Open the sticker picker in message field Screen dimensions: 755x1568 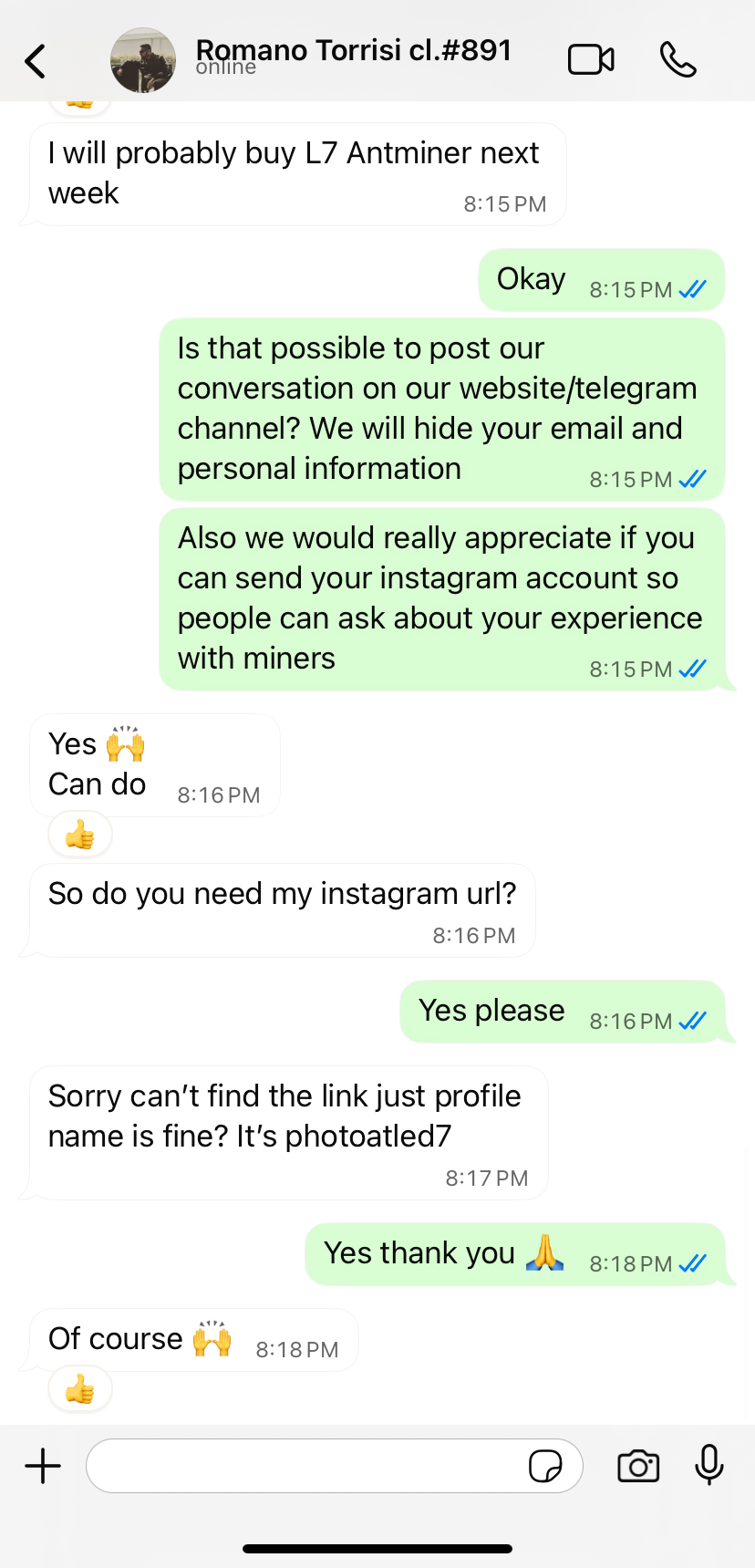tap(545, 1466)
